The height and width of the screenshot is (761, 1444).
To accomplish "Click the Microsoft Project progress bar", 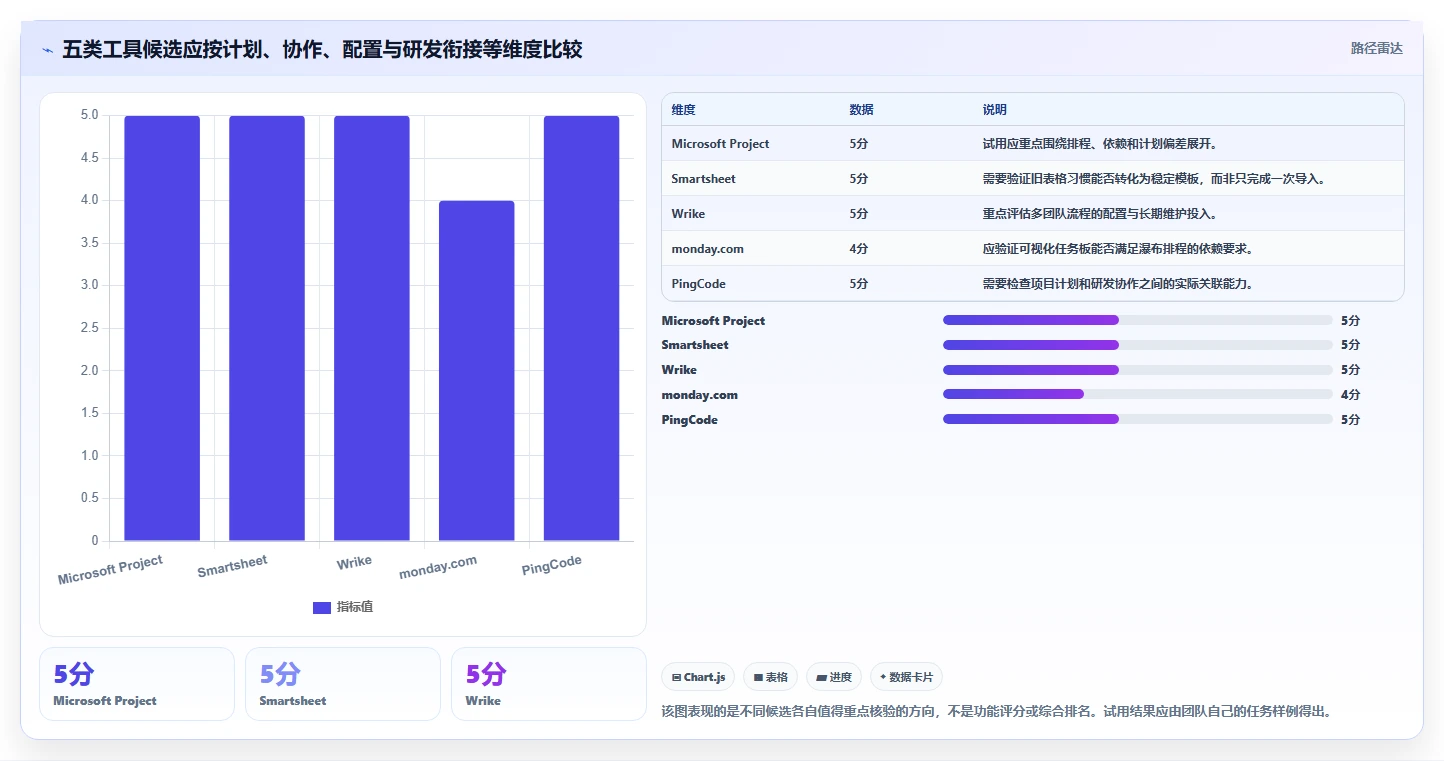I will click(1137, 320).
